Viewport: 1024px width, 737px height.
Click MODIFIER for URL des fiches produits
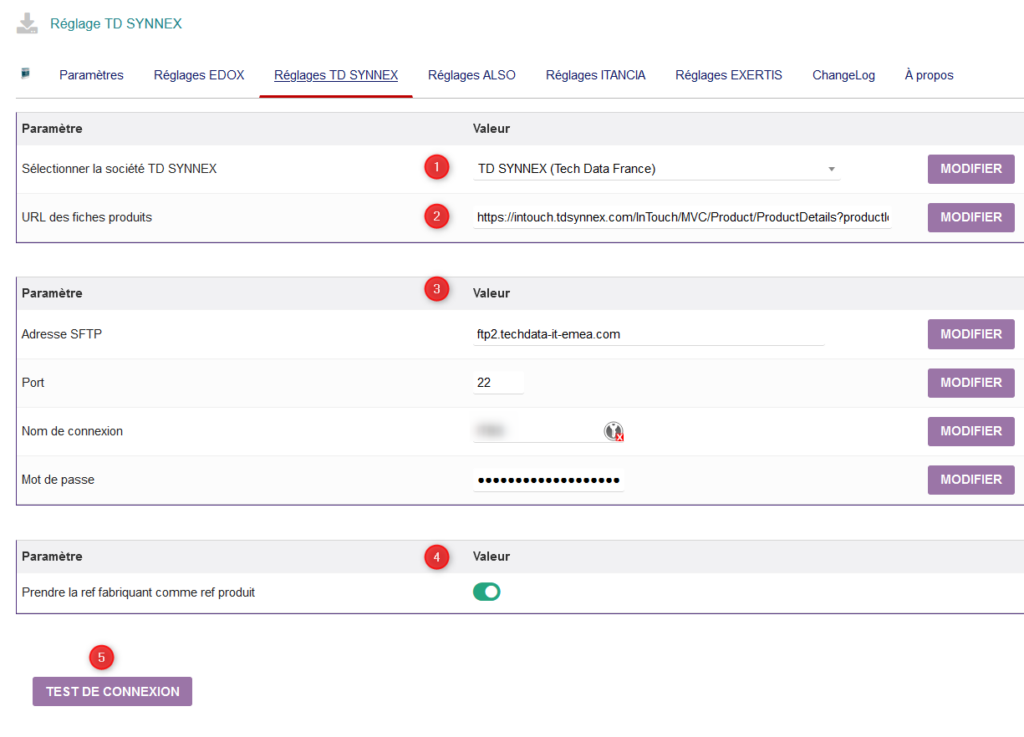pyautogui.click(x=971, y=217)
